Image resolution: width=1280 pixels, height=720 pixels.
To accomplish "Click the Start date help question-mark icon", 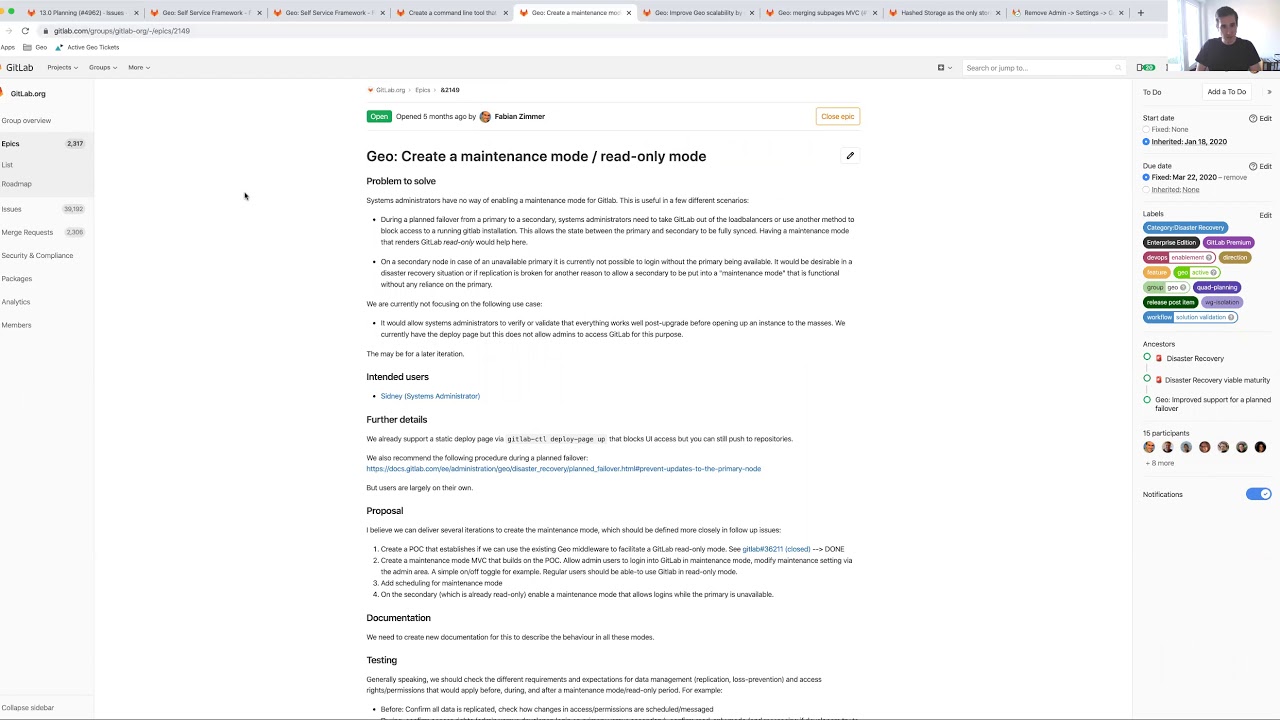I will click(x=1252, y=119).
